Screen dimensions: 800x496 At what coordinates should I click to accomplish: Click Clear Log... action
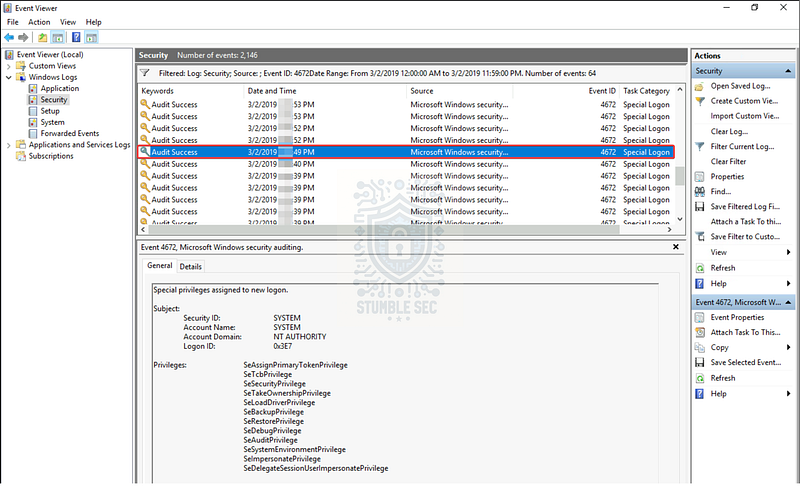tap(729, 132)
